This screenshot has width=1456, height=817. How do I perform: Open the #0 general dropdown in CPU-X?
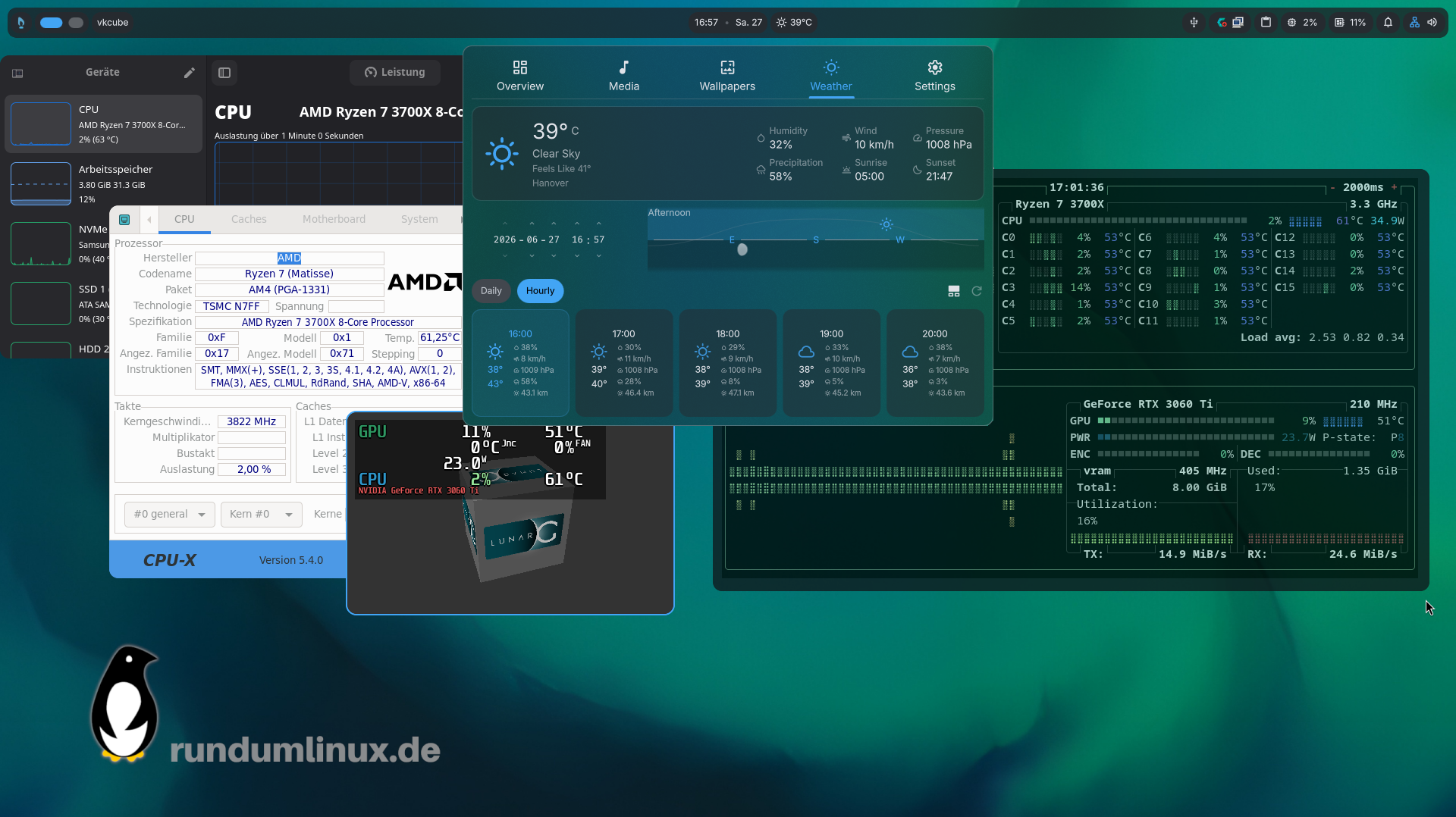(x=170, y=515)
